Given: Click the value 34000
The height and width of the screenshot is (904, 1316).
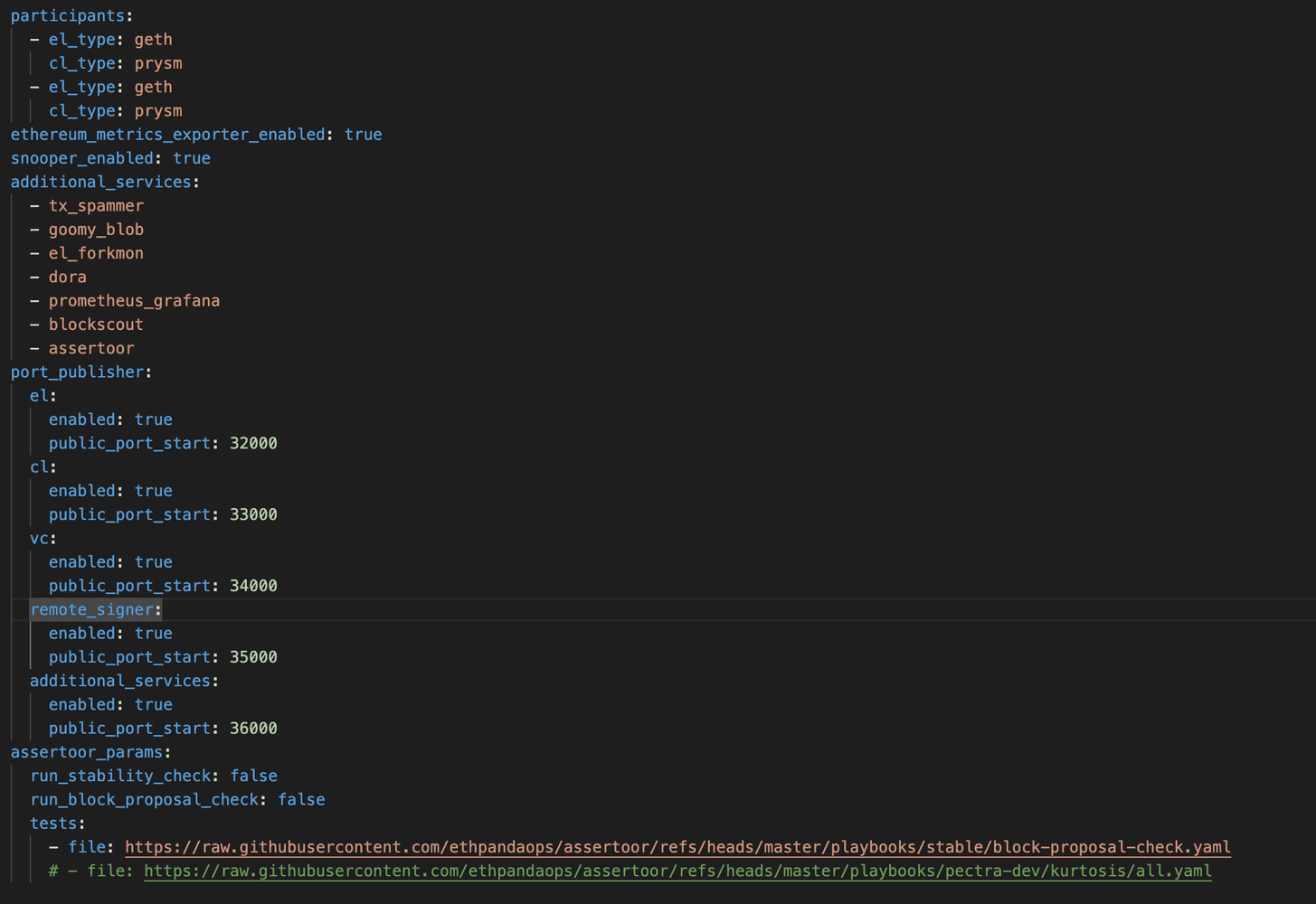Looking at the screenshot, I should (x=253, y=586).
